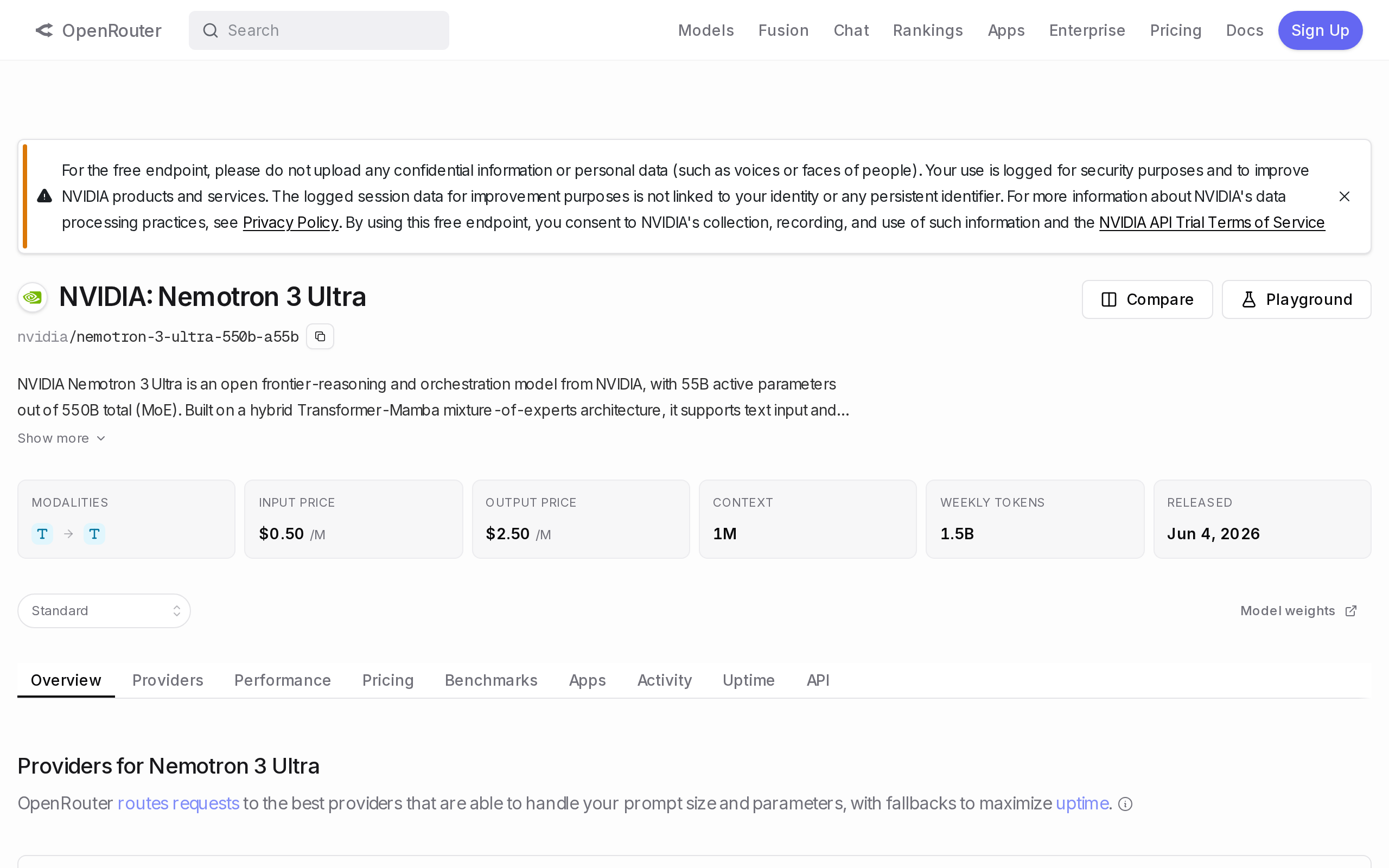
Task: Select the Overview tab
Action: pyautogui.click(x=66, y=680)
